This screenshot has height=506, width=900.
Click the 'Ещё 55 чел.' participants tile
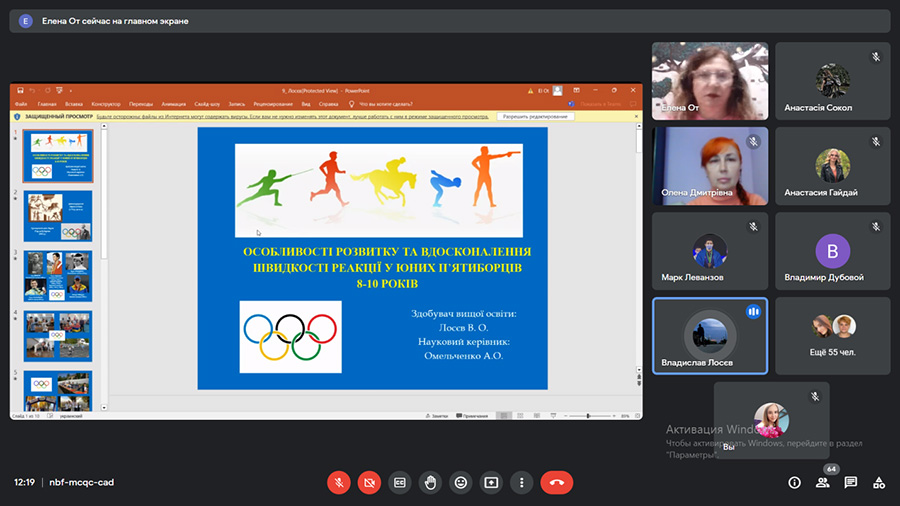(x=832, y=336)
